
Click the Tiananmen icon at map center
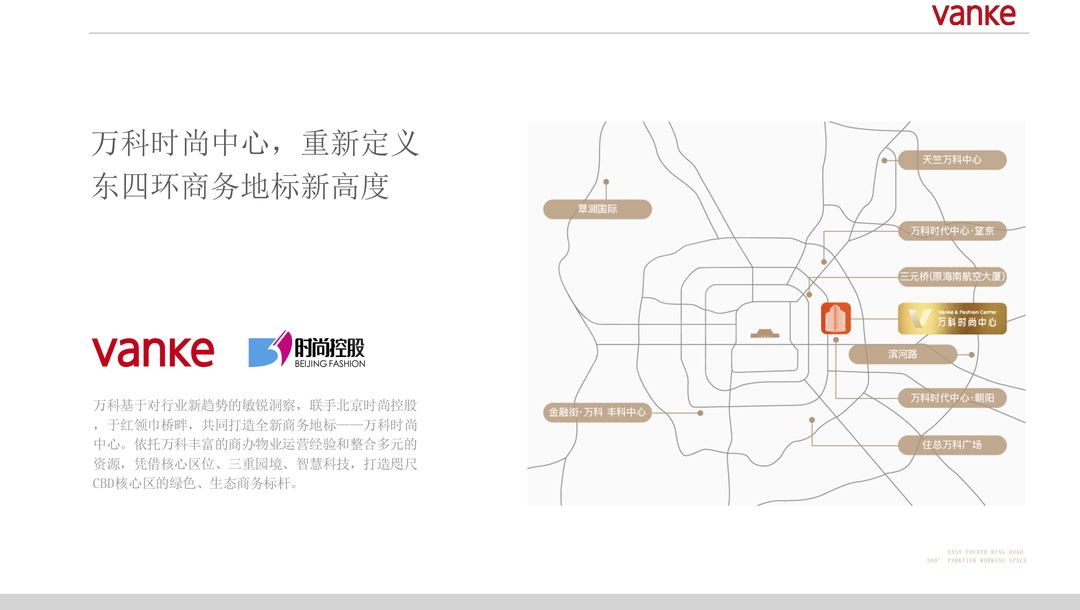pyautogui.click(x=765, y=333)
